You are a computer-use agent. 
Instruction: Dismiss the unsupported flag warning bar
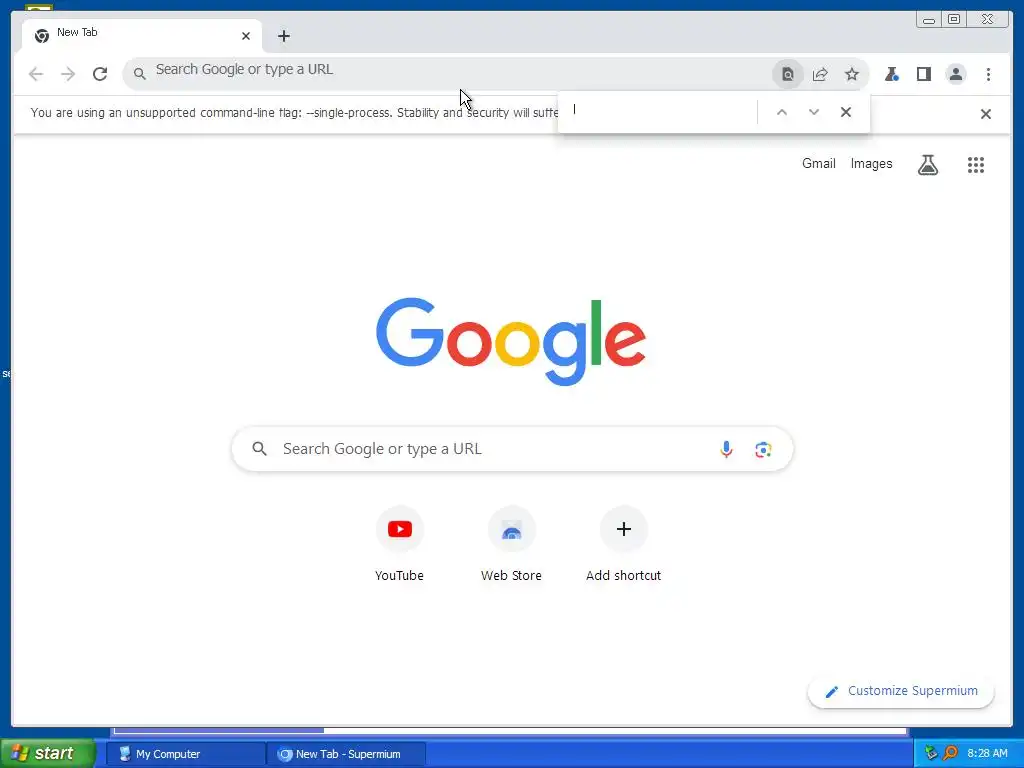coord(985,114)
